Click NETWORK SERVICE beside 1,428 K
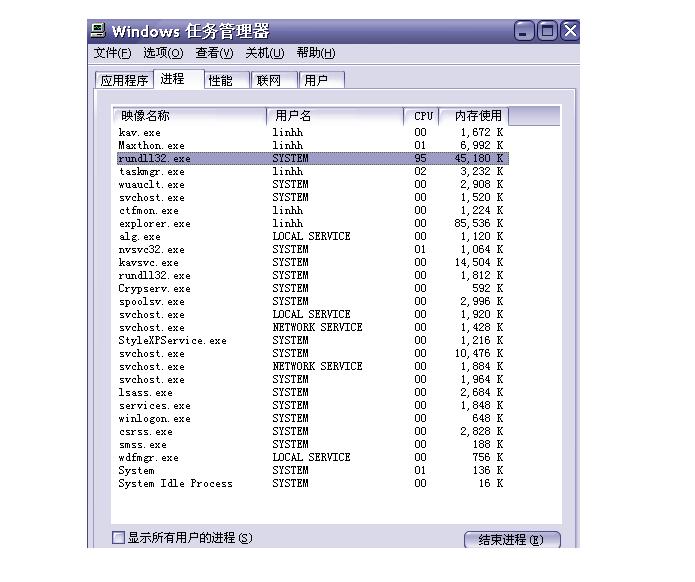This screenshot has width=695, height=582. (x=317, y=328)
